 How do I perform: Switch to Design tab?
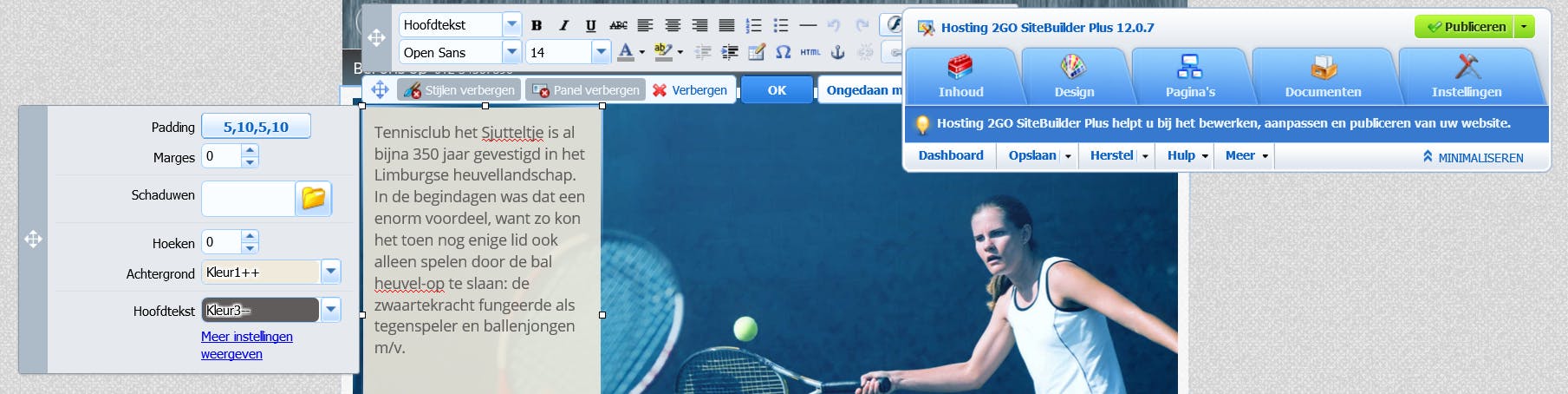click(1074, 76)
